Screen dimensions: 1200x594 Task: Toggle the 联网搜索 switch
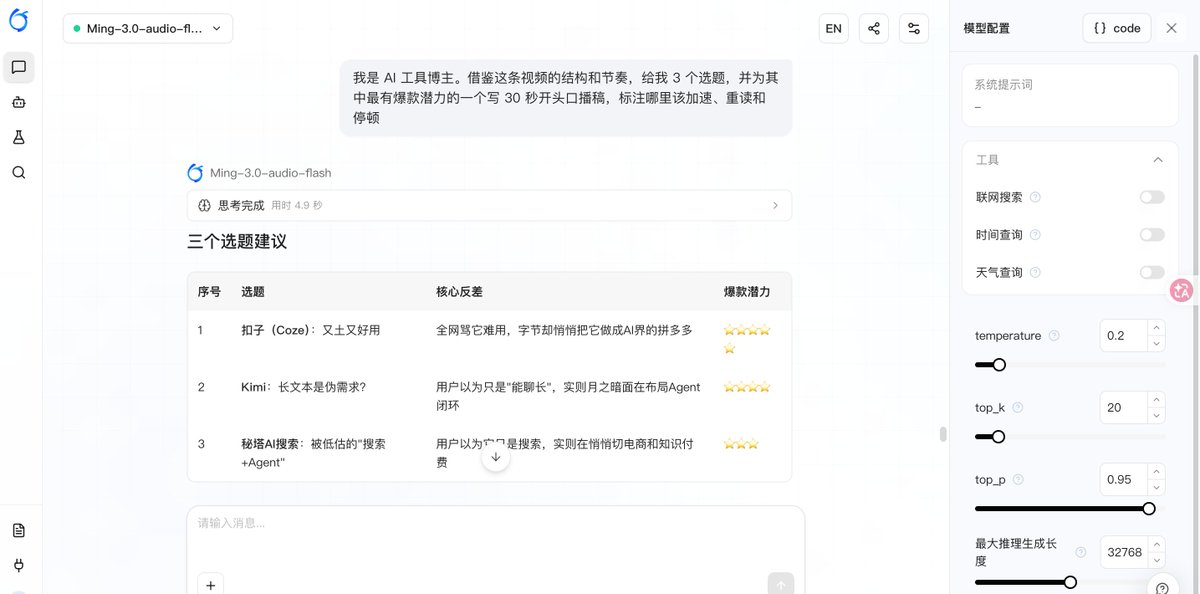click(x=1152, y=197)
